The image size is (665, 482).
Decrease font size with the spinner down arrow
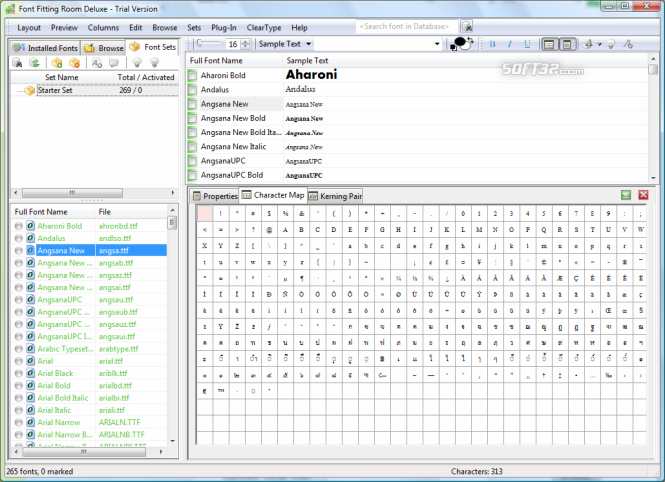click(x=246, y=46)
